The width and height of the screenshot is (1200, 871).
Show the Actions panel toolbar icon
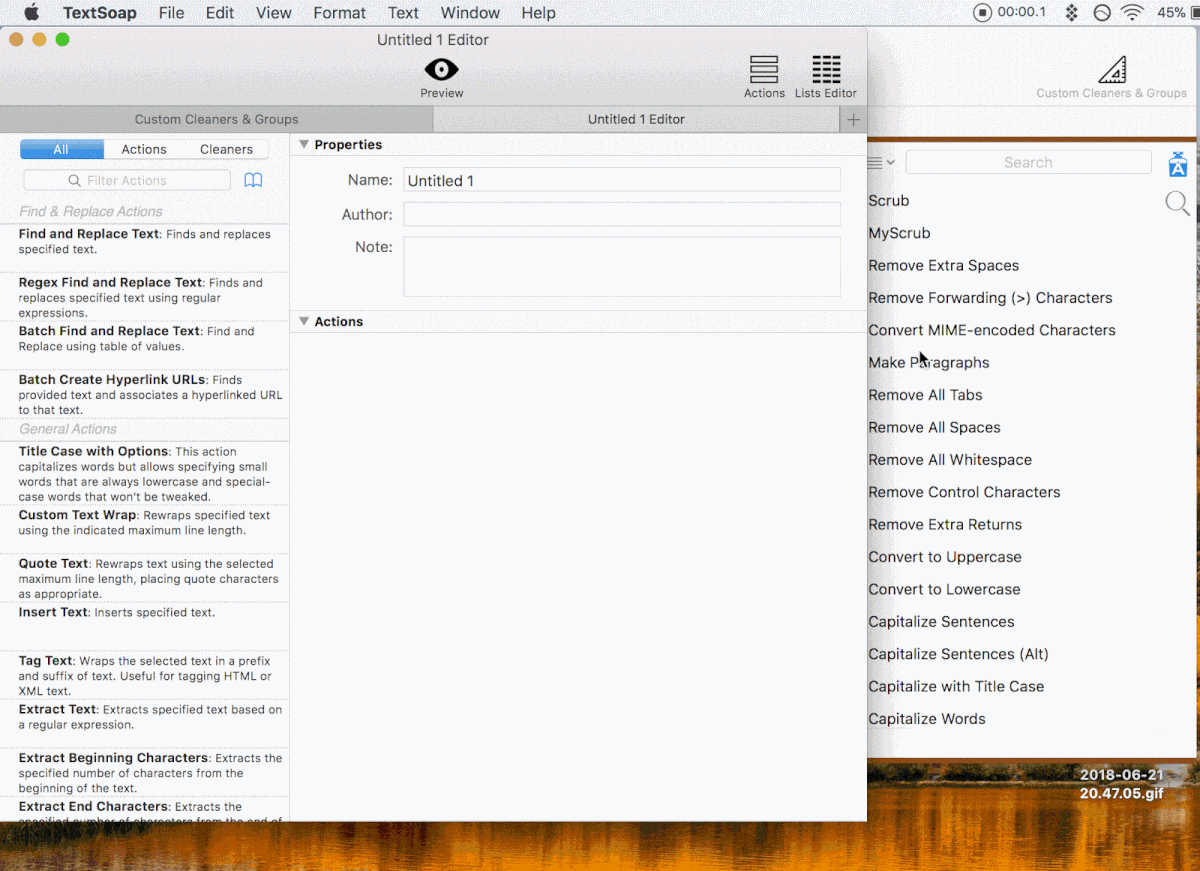764,69
